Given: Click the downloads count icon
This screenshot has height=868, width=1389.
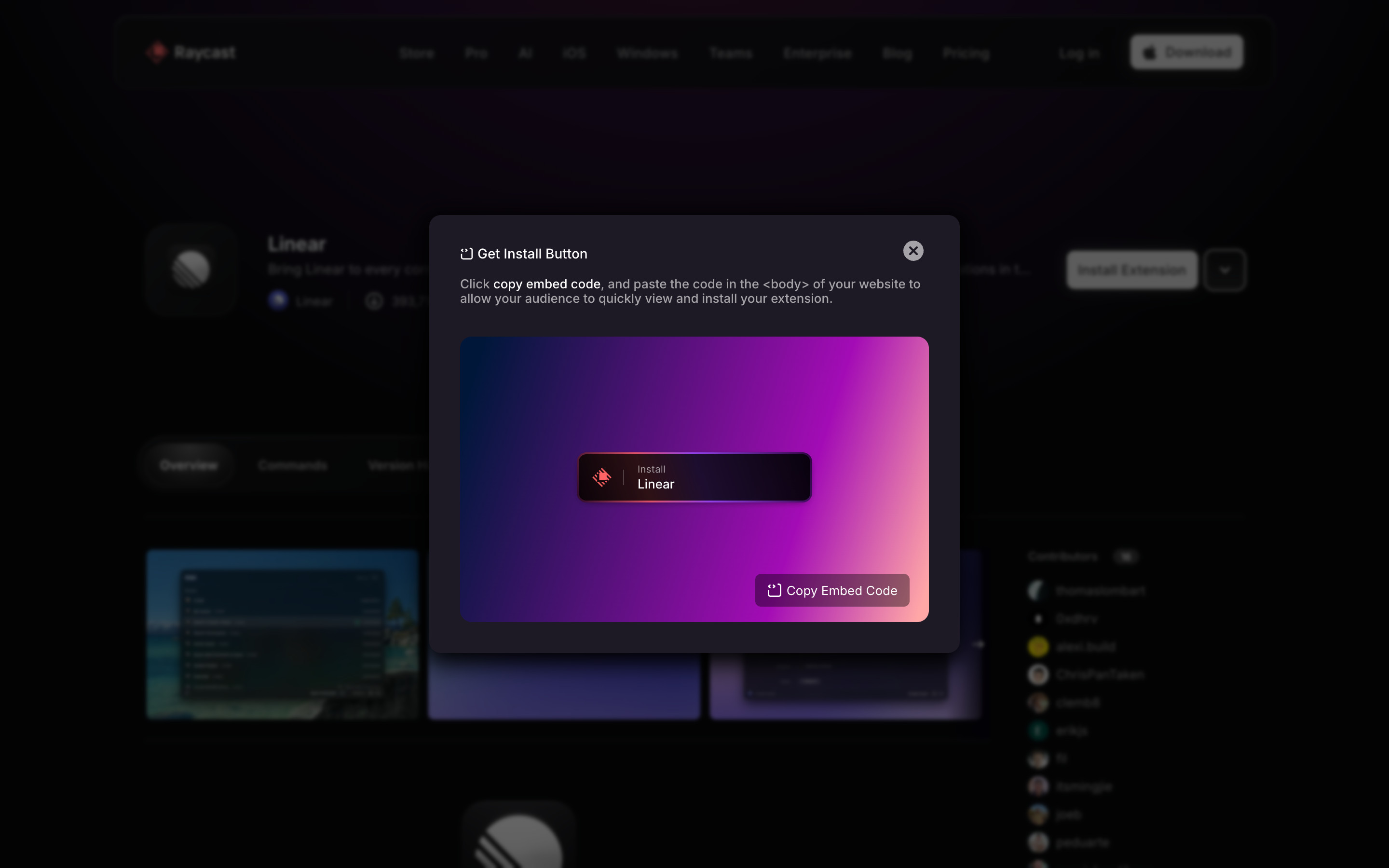Looking at the screenshot, I should tap(374, 301).
